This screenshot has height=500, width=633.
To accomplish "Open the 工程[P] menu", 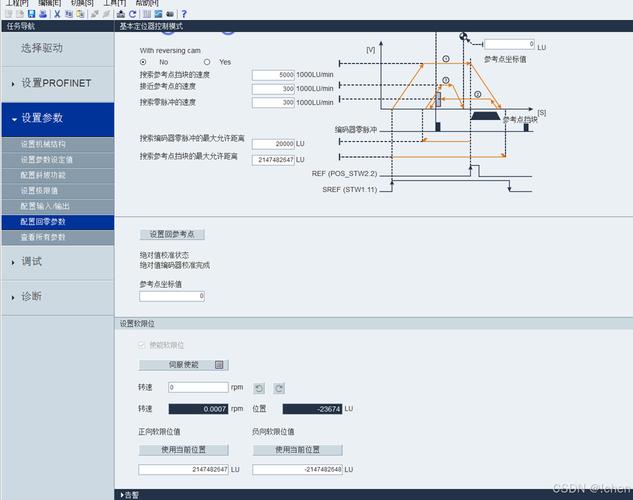I will click(x=17, y=3).
